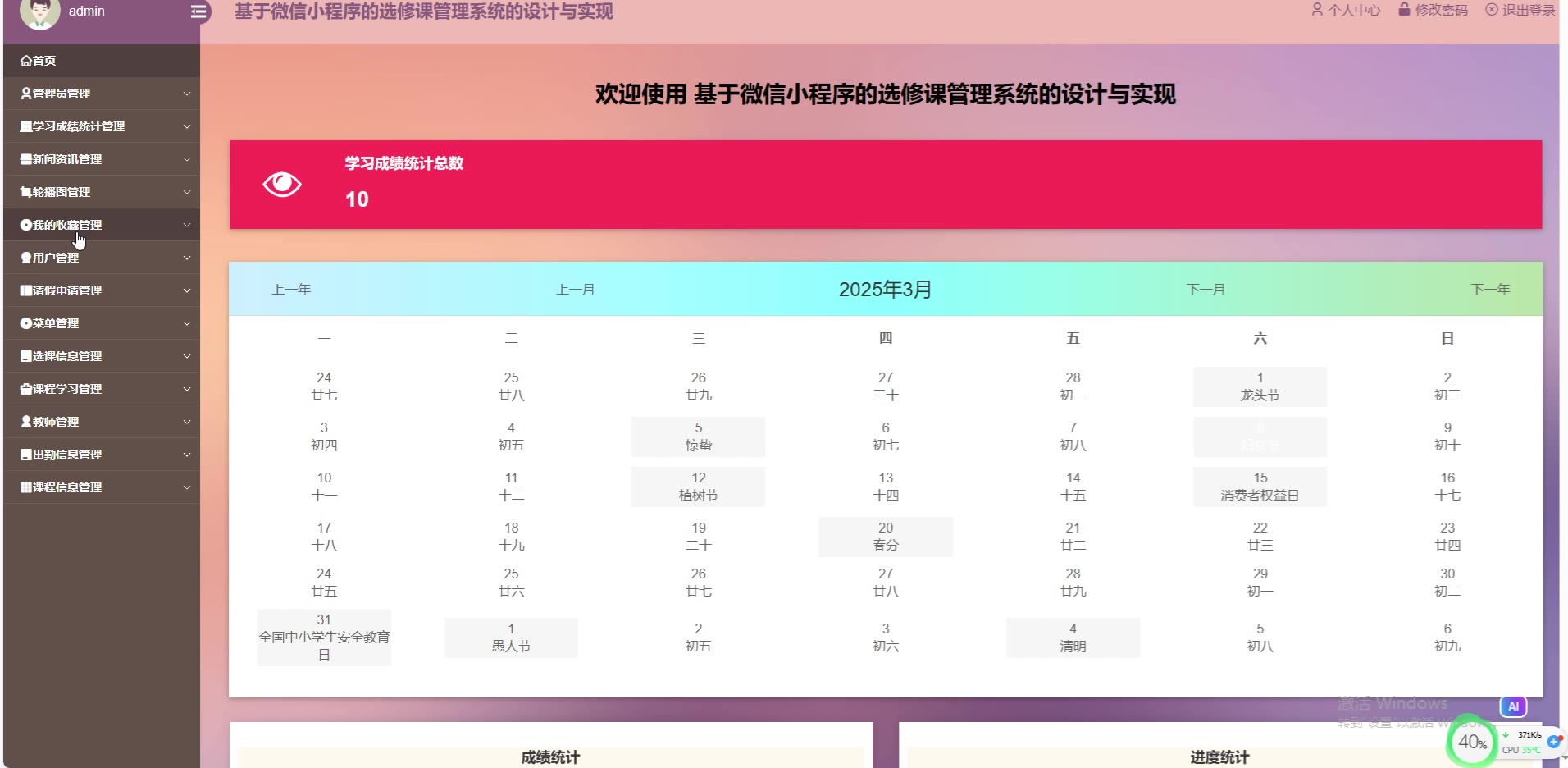The image size is (1568, 768).
Task: Click the calendar heading 2025年3月
Action: point(885,290)
